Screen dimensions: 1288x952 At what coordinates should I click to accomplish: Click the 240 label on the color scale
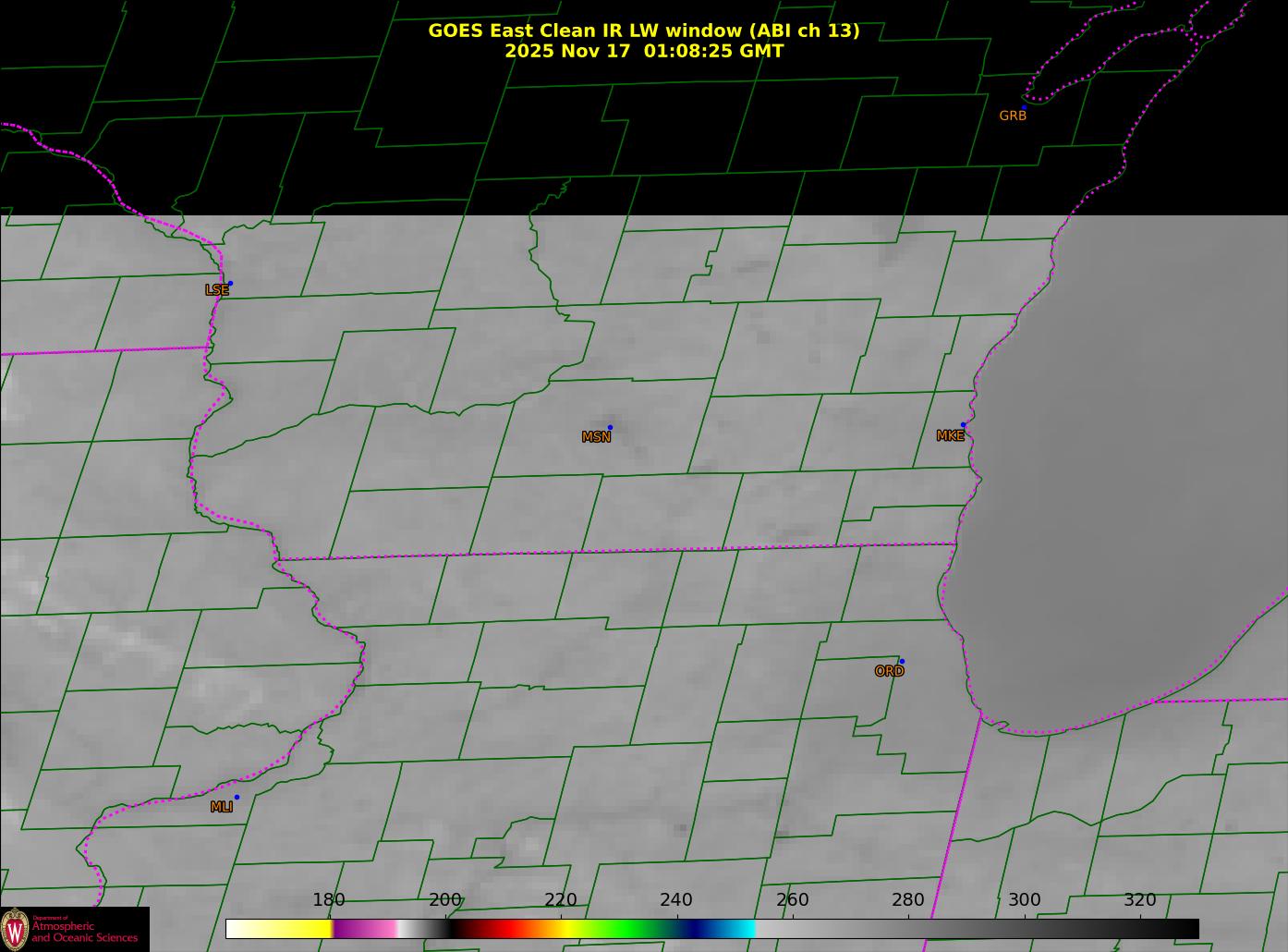676,900
